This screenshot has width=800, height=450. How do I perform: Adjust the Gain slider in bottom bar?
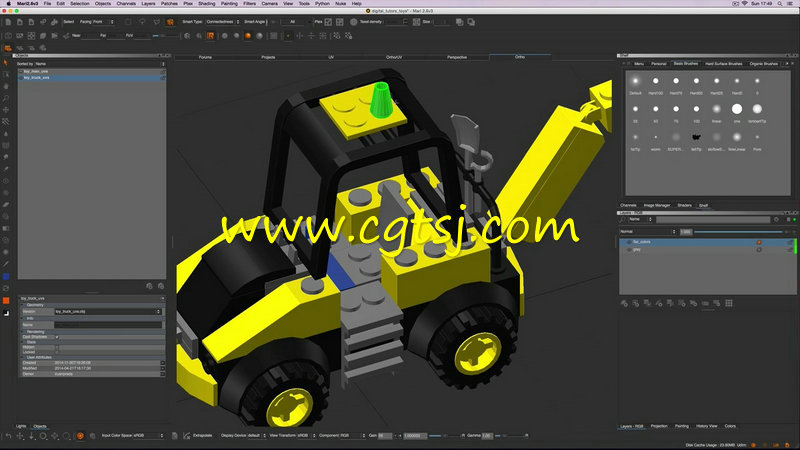[x=444, y=436]
